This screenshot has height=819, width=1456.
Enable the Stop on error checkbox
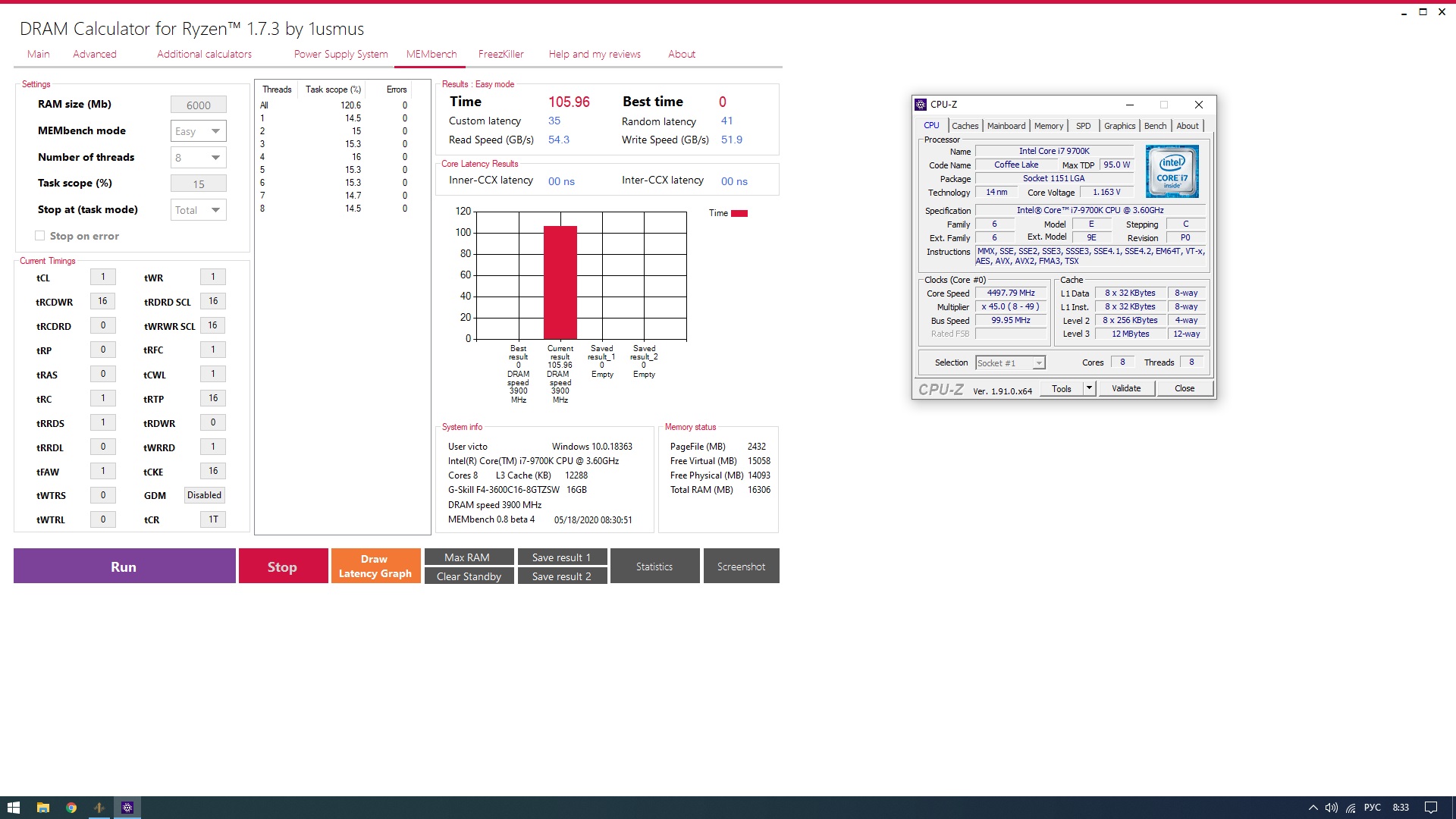40,236
